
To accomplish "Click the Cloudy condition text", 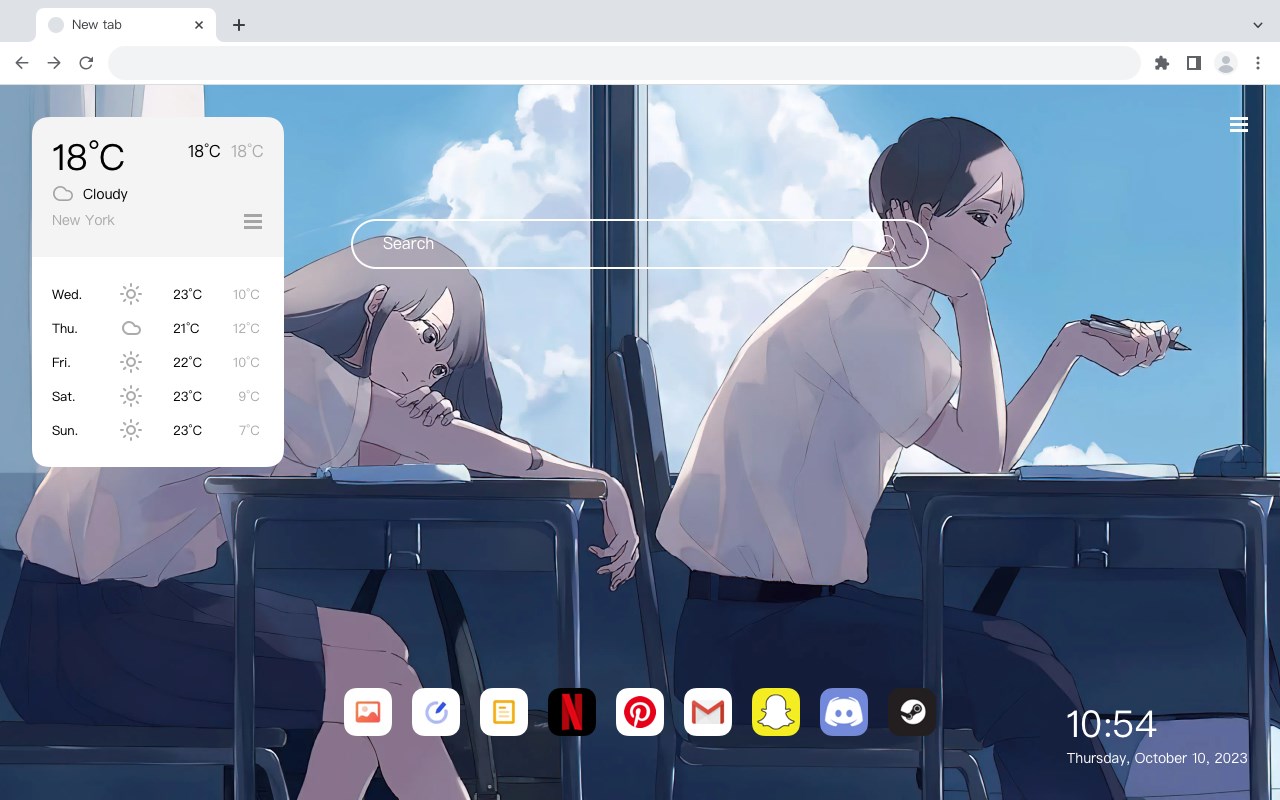I will [105, 194].
